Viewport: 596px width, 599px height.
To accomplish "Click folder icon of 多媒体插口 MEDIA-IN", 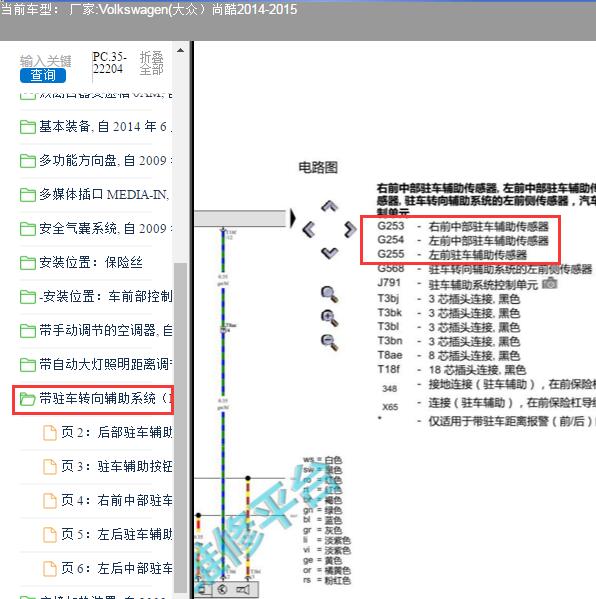I will pyautogui.click(x=28, y=195).
